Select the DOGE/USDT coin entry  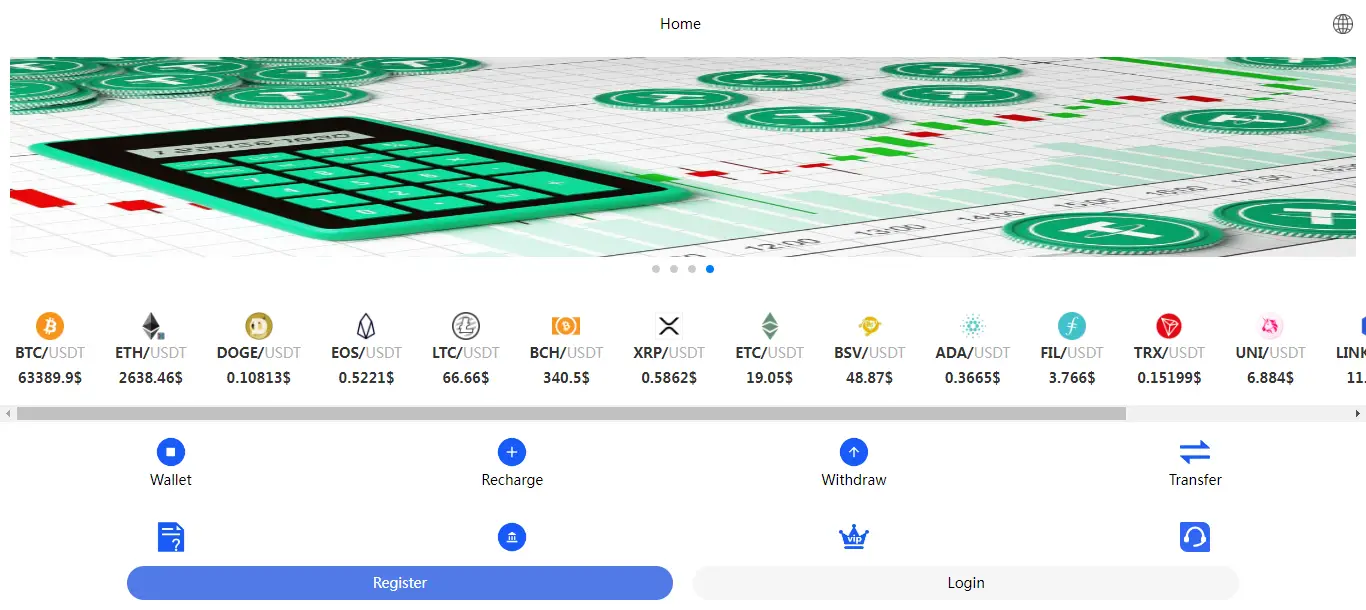258,350
